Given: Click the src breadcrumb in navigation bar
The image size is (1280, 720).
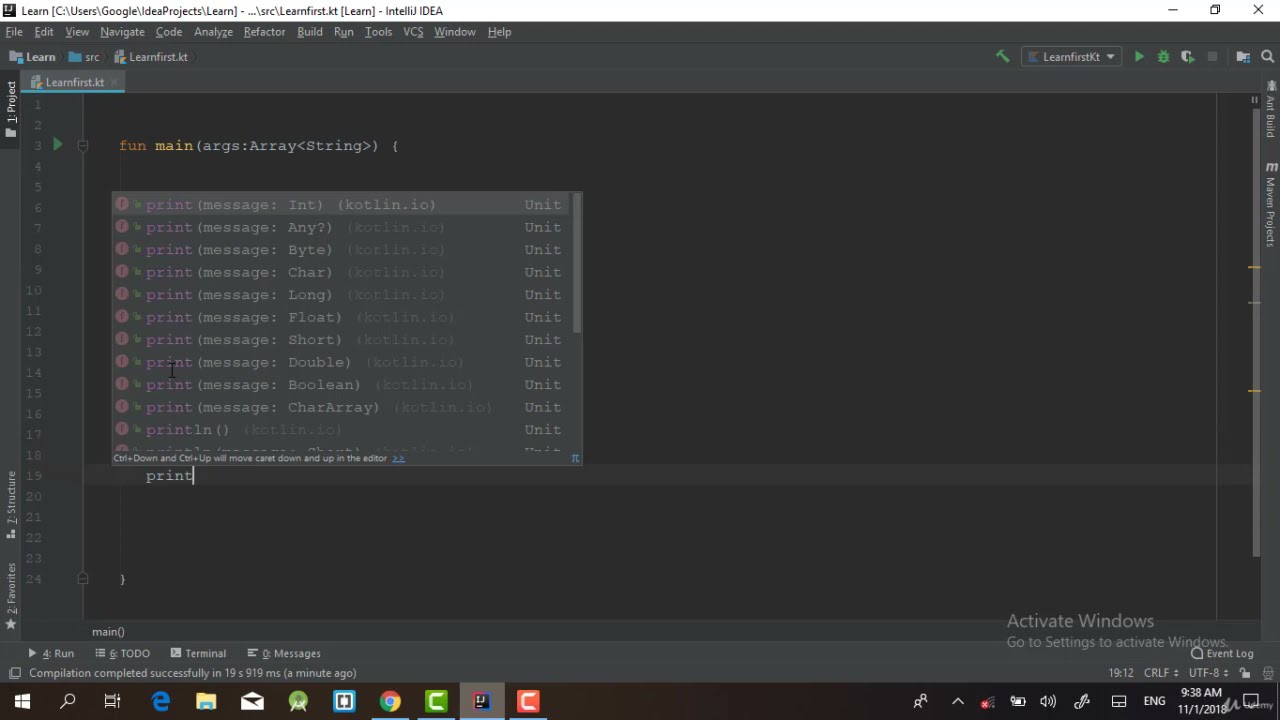Looking at the screenshot, I should (x=84, y=57).
